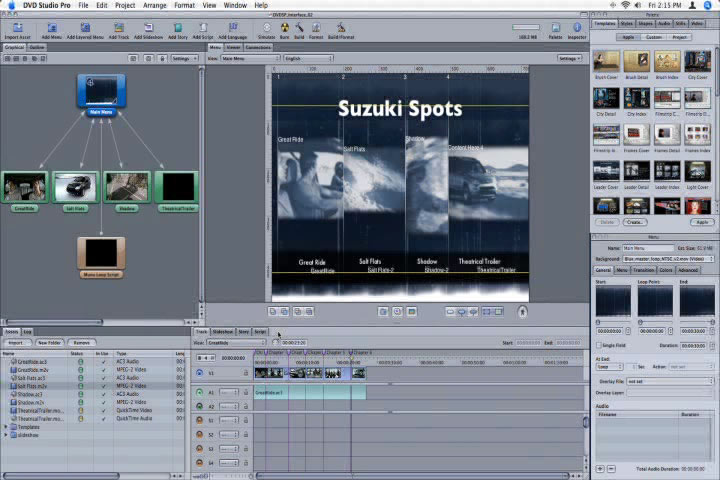Click the End point slider

click(713, 322)
